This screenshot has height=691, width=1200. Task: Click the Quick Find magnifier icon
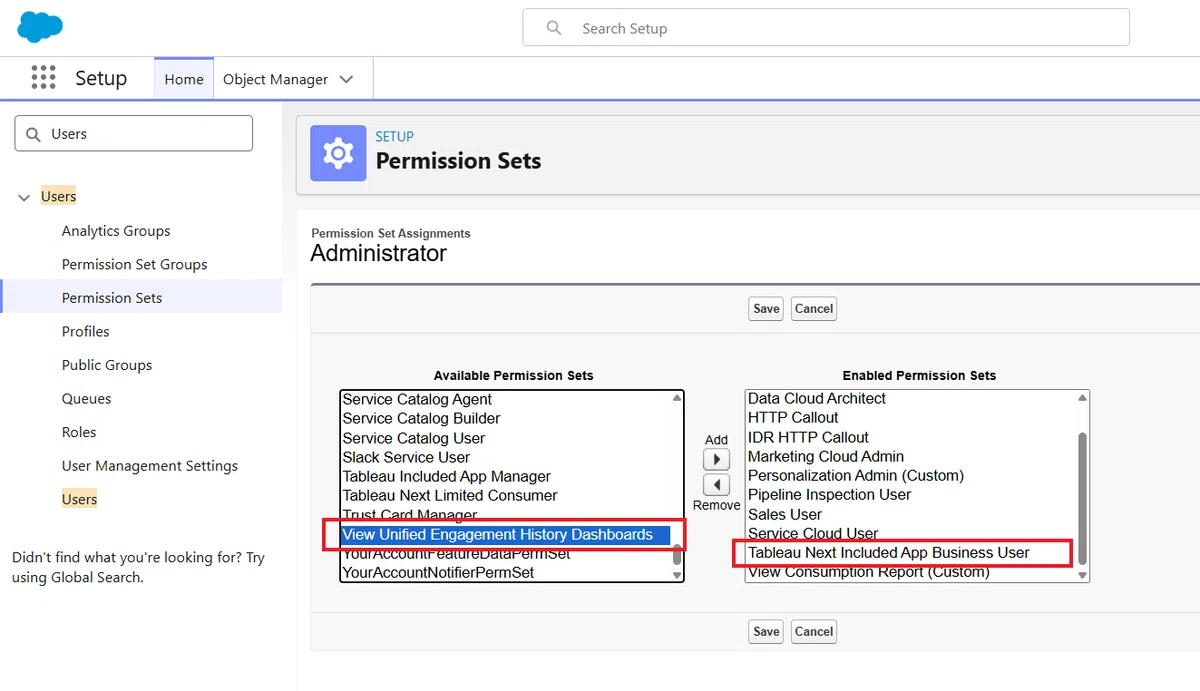coord(34,134)
